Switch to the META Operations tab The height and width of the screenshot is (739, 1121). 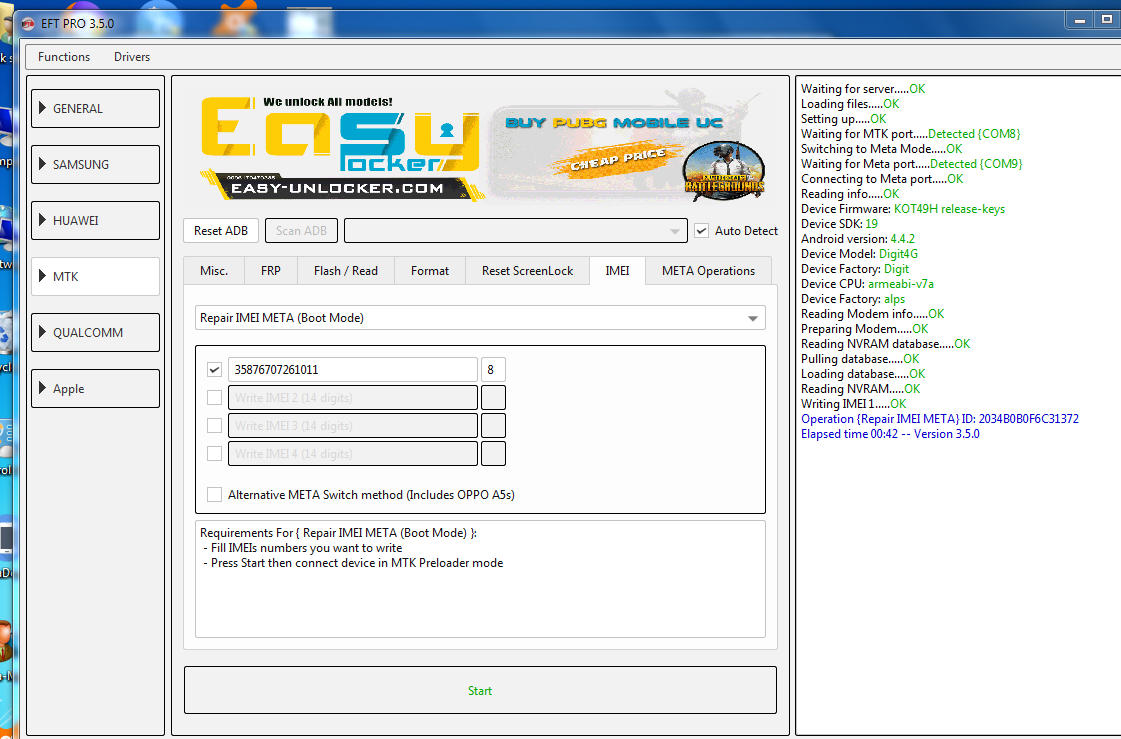(x=708, y=271)
